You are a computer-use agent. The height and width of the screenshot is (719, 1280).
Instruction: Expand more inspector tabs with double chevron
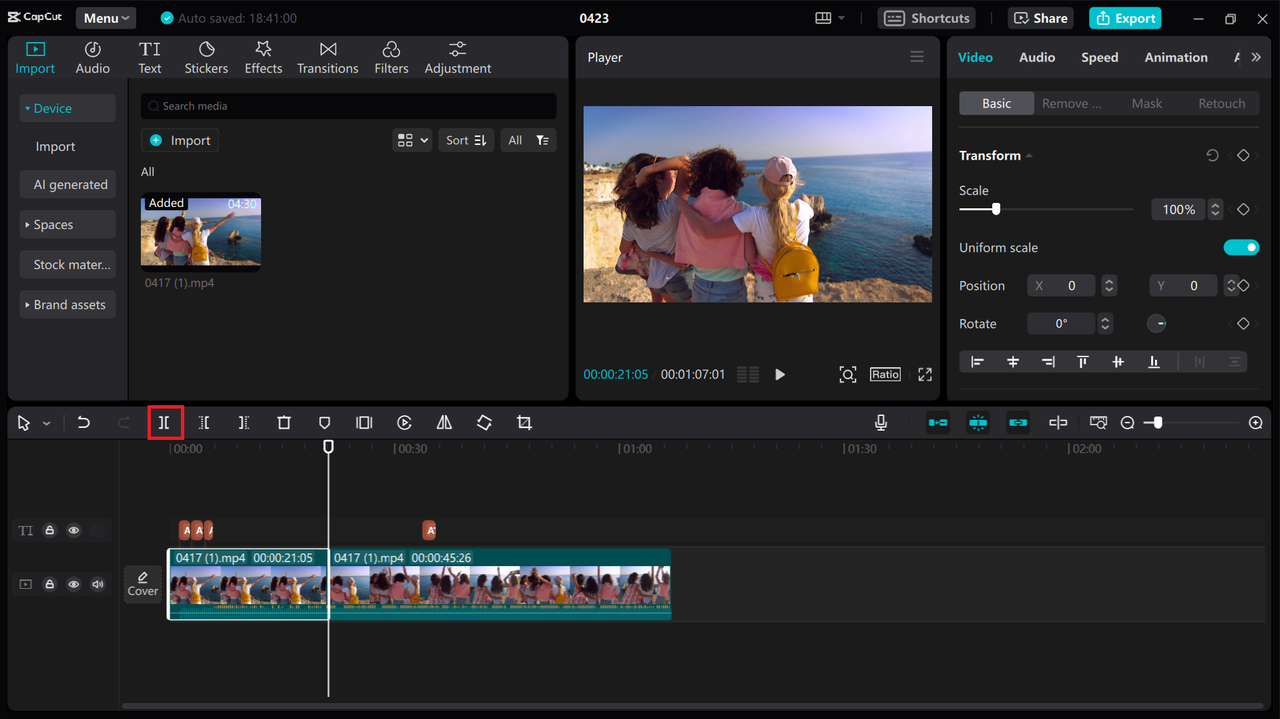point(1256,57)
